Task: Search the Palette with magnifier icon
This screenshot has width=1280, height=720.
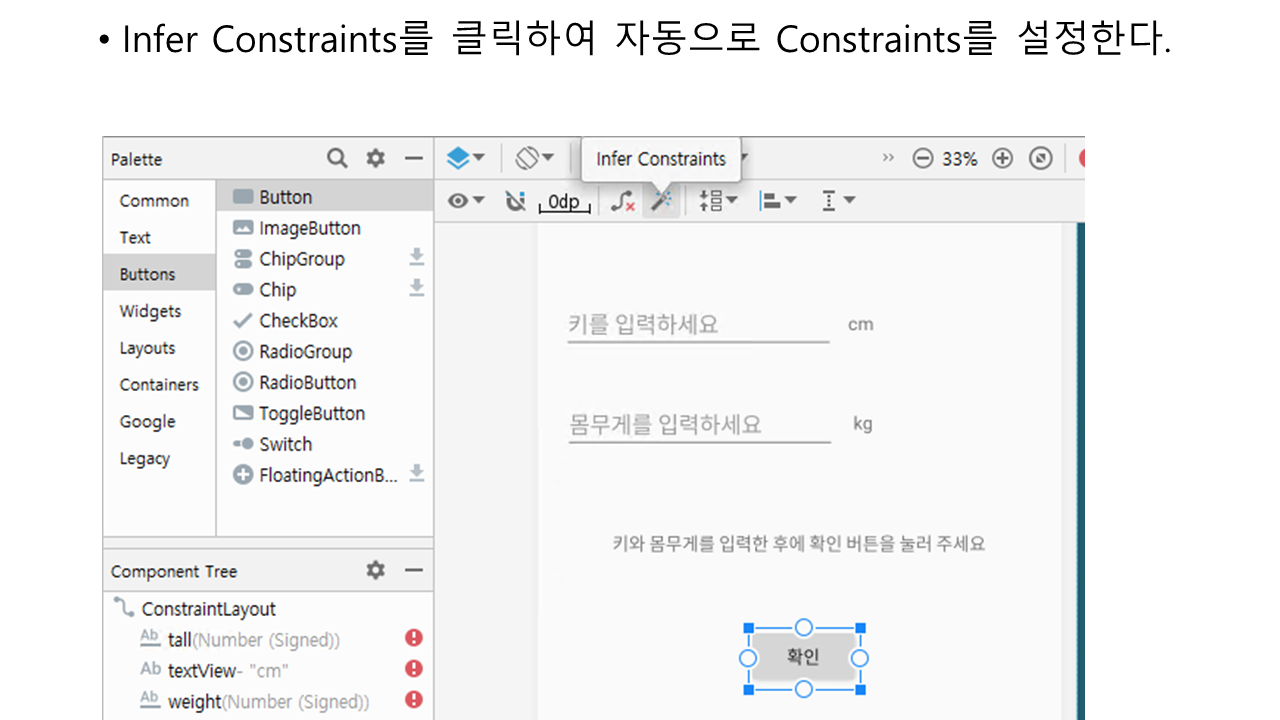Action: point(338,158)
